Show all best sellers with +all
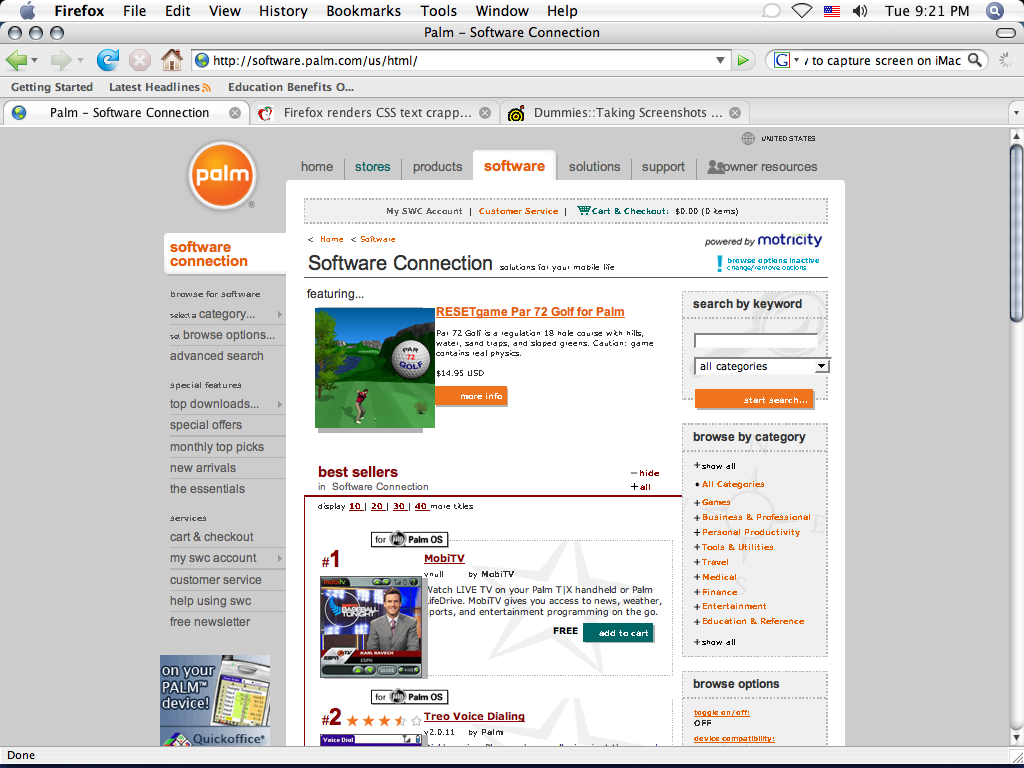This screenshot has width=1024, height=768. point(641,487)
